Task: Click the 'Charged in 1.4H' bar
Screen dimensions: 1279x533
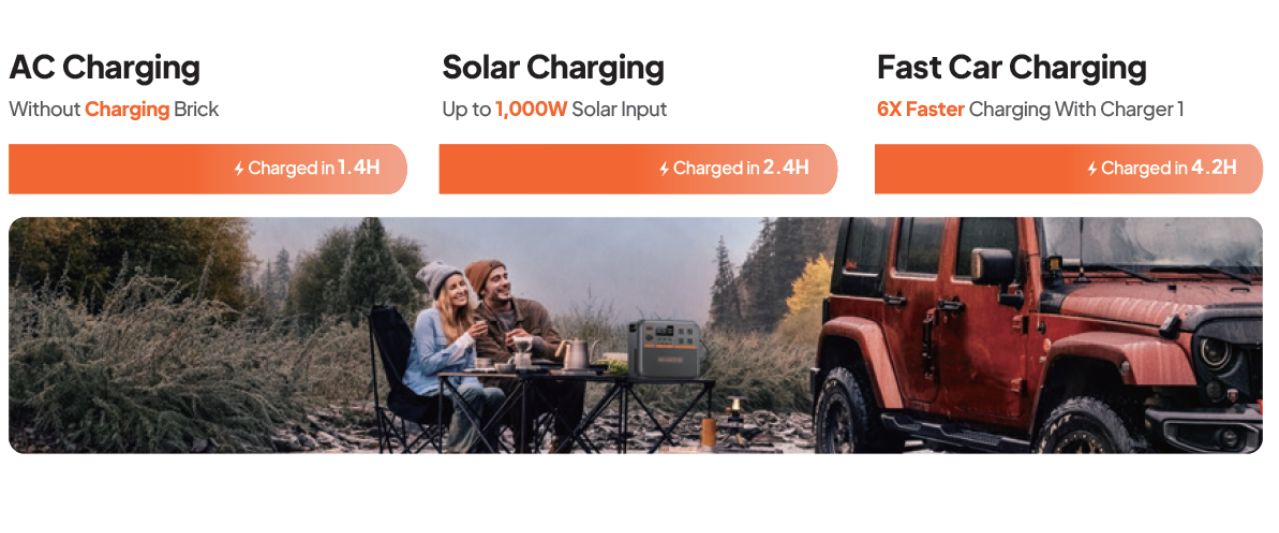Action: [x=208, y=169]
